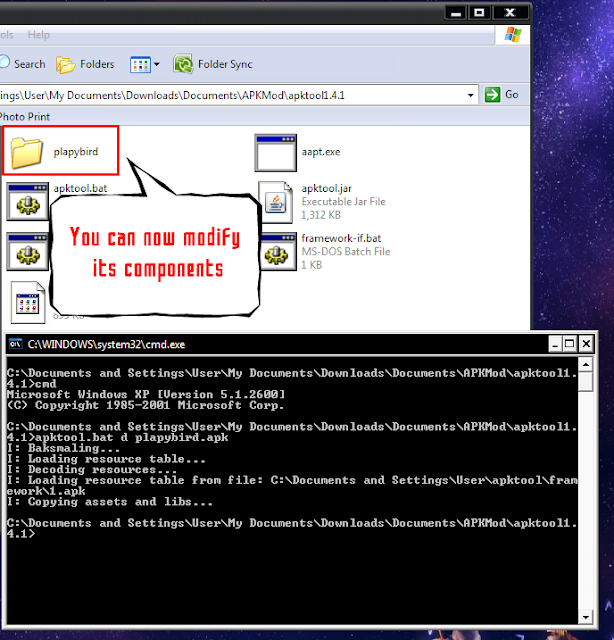Select the apktool.jar Java file icon
The height and width of the screenshot is (640, 614).
276,202
